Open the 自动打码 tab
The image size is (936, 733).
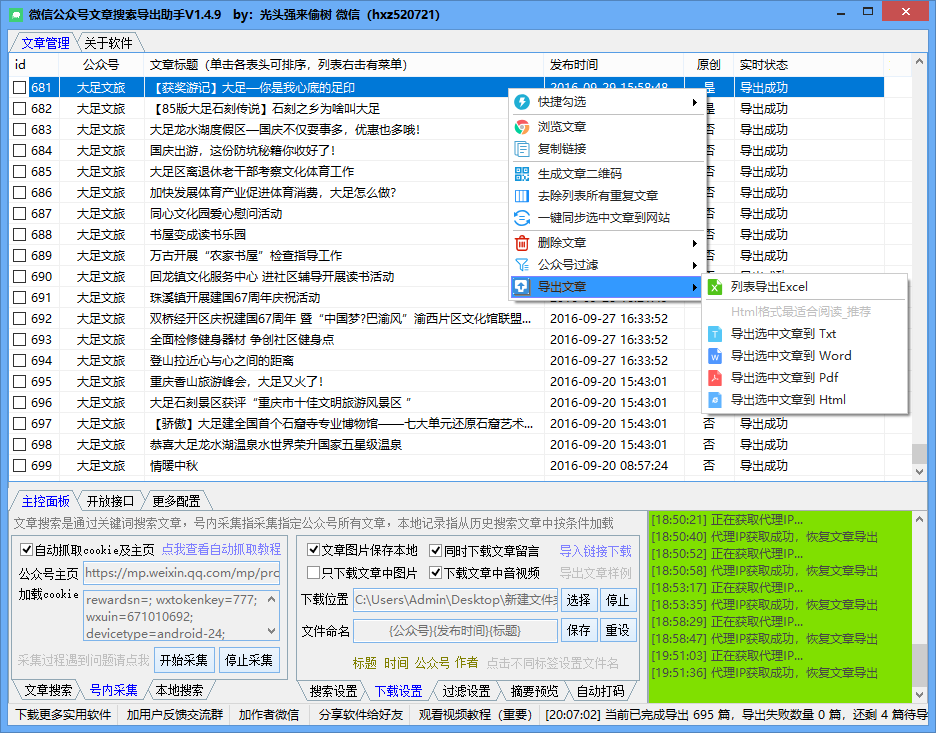tap(601, 691)
